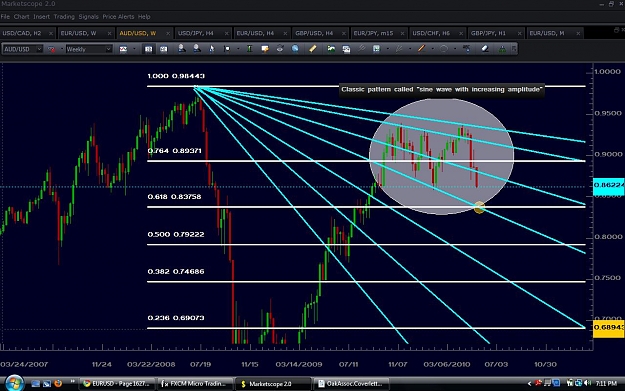
Task: Click the add indicator chart icon
Action: 331,49
